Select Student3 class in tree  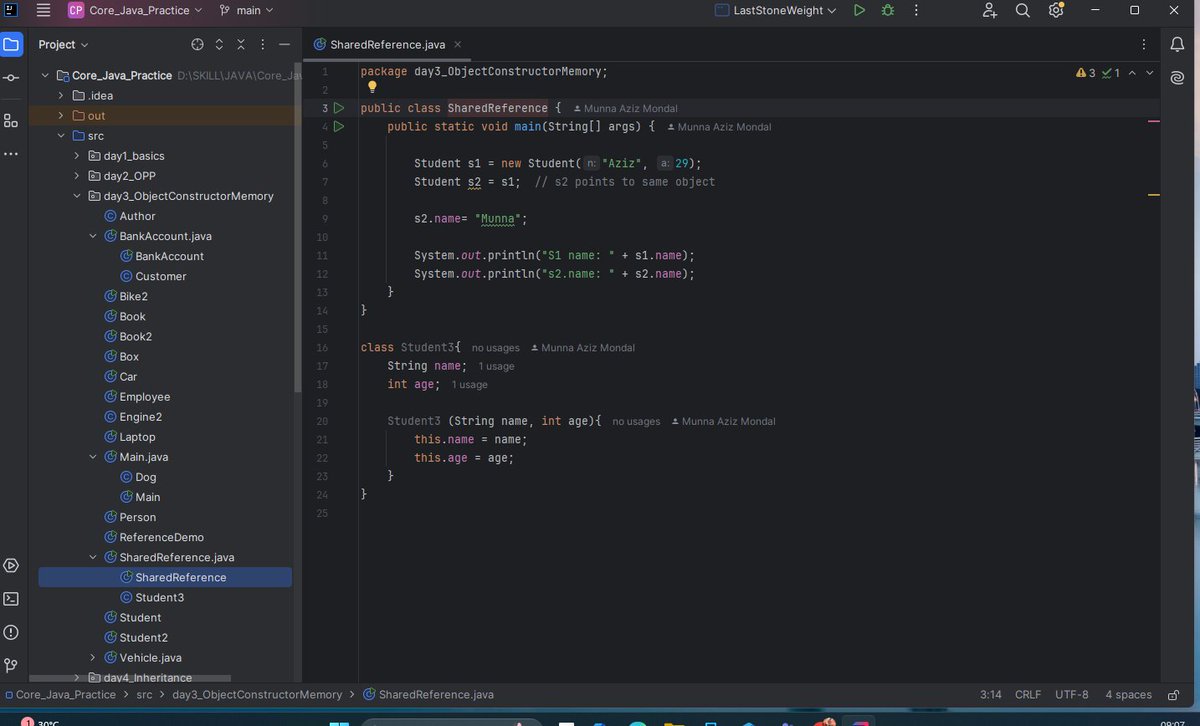coord(160,597)
